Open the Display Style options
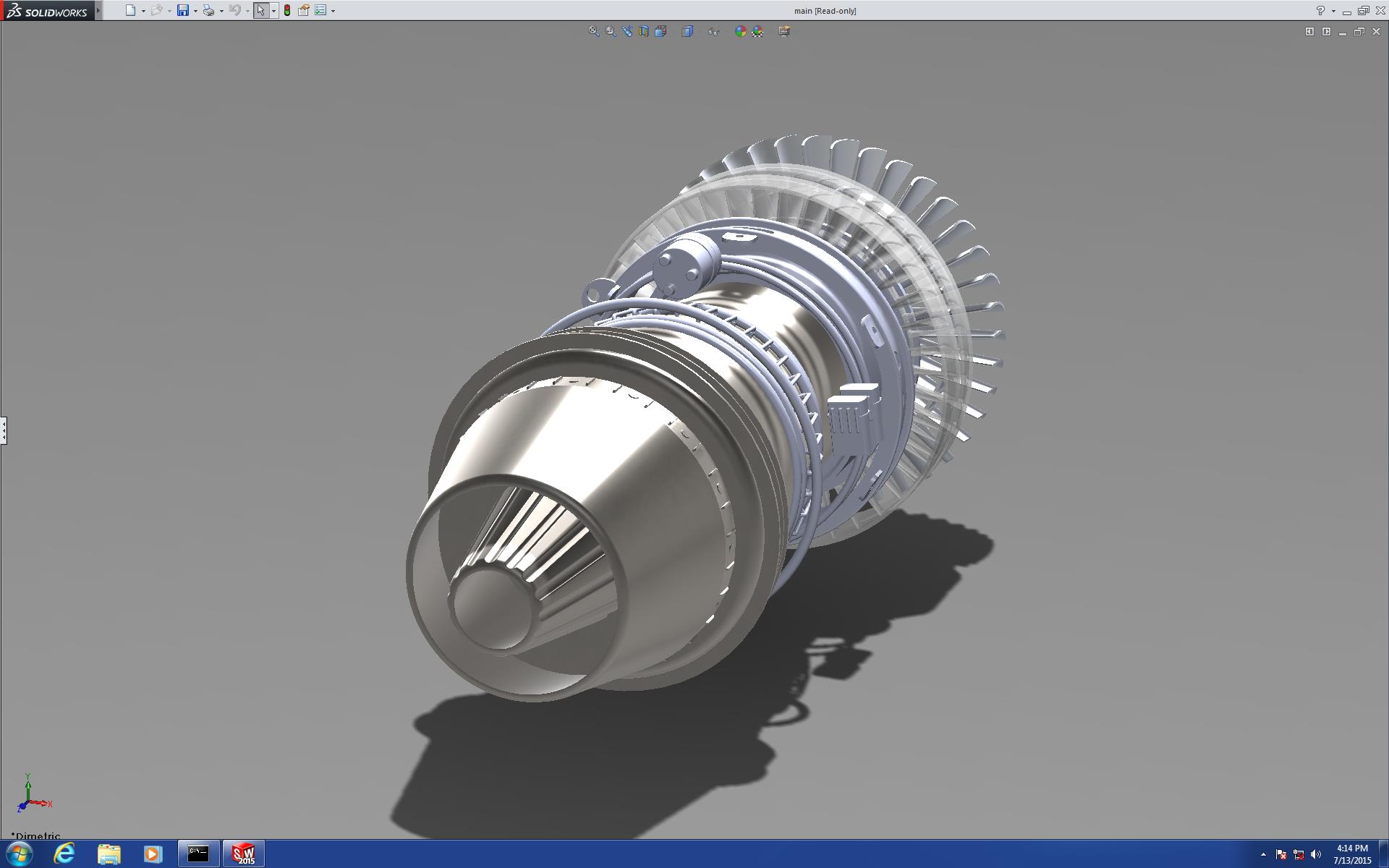 coord(687,31)
